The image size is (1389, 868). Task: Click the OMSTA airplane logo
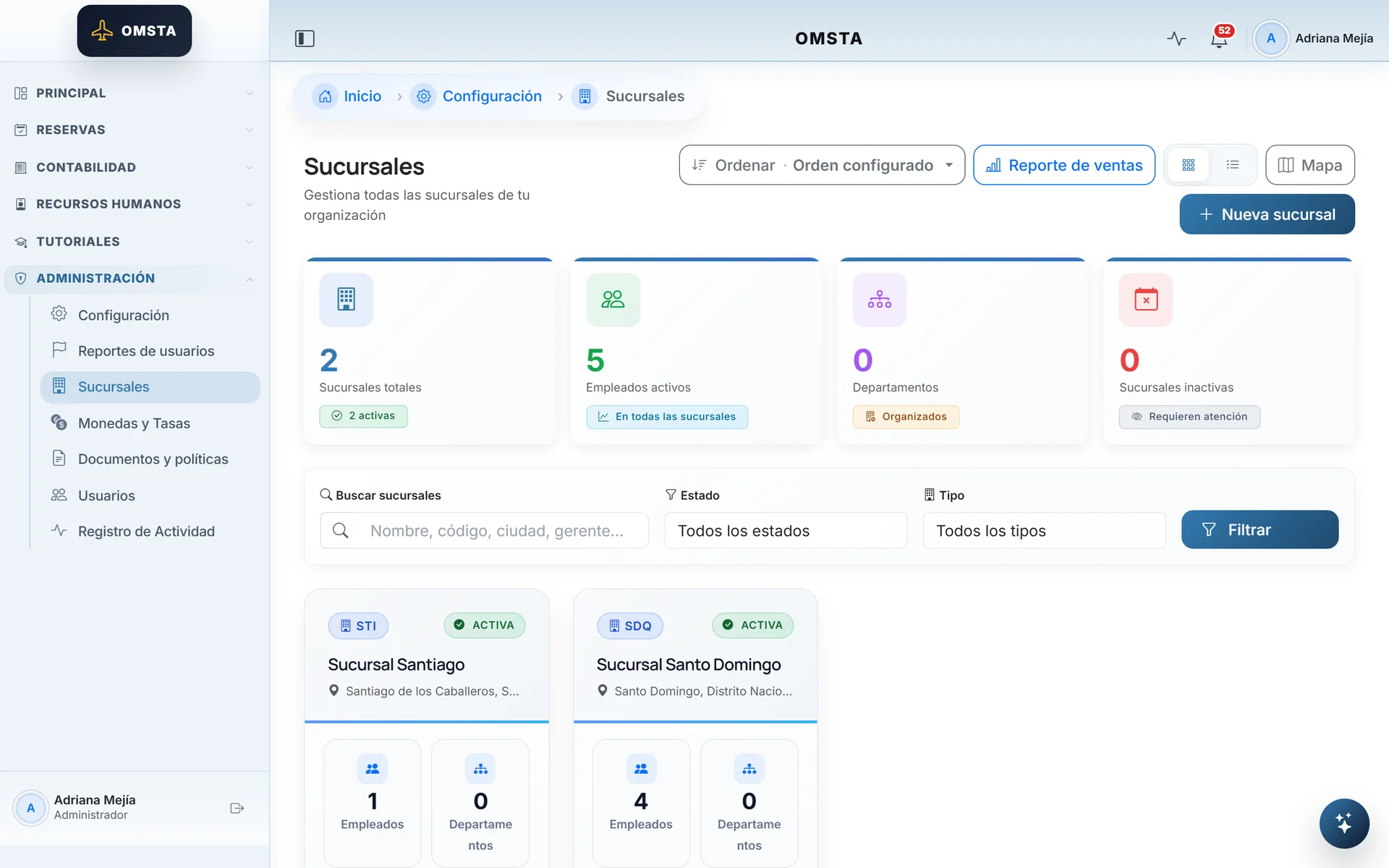[135, 31]
